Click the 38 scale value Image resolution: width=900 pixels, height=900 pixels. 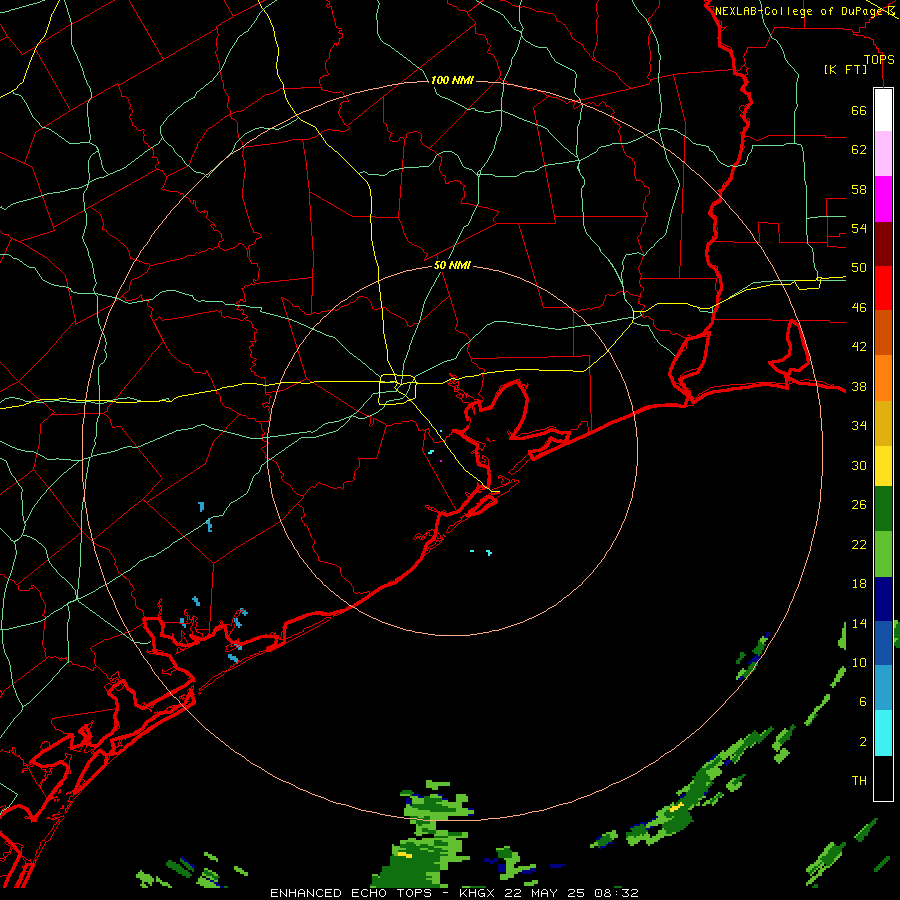(859, 387)
